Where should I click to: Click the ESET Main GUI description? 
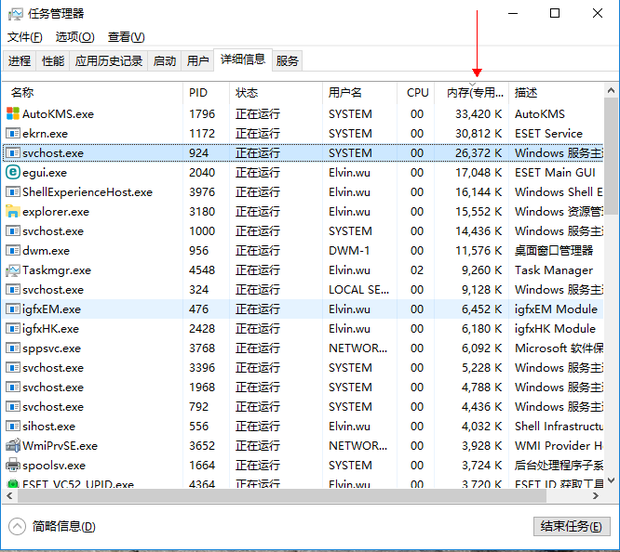click(x=555, y=172)
